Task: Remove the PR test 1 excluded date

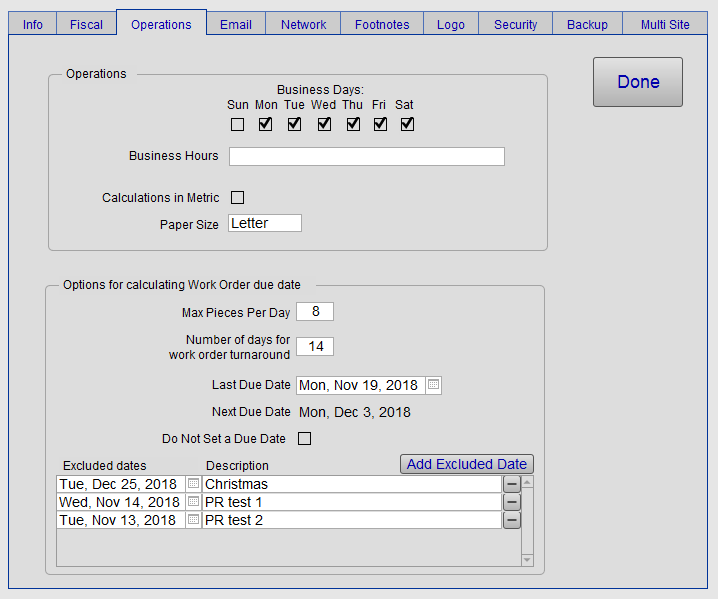Action: pyautogui.click(x=512, y=502)
